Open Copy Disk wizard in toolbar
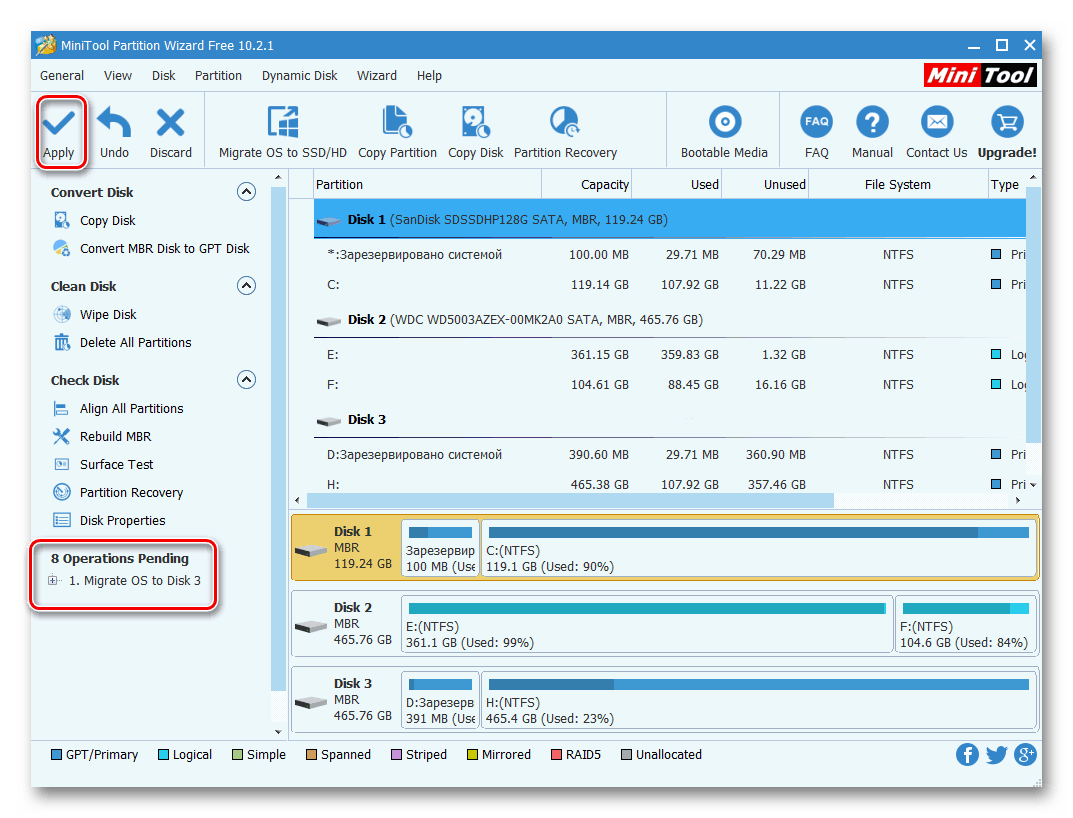Viewport: 1073px width, 818px height. [476, 132]
